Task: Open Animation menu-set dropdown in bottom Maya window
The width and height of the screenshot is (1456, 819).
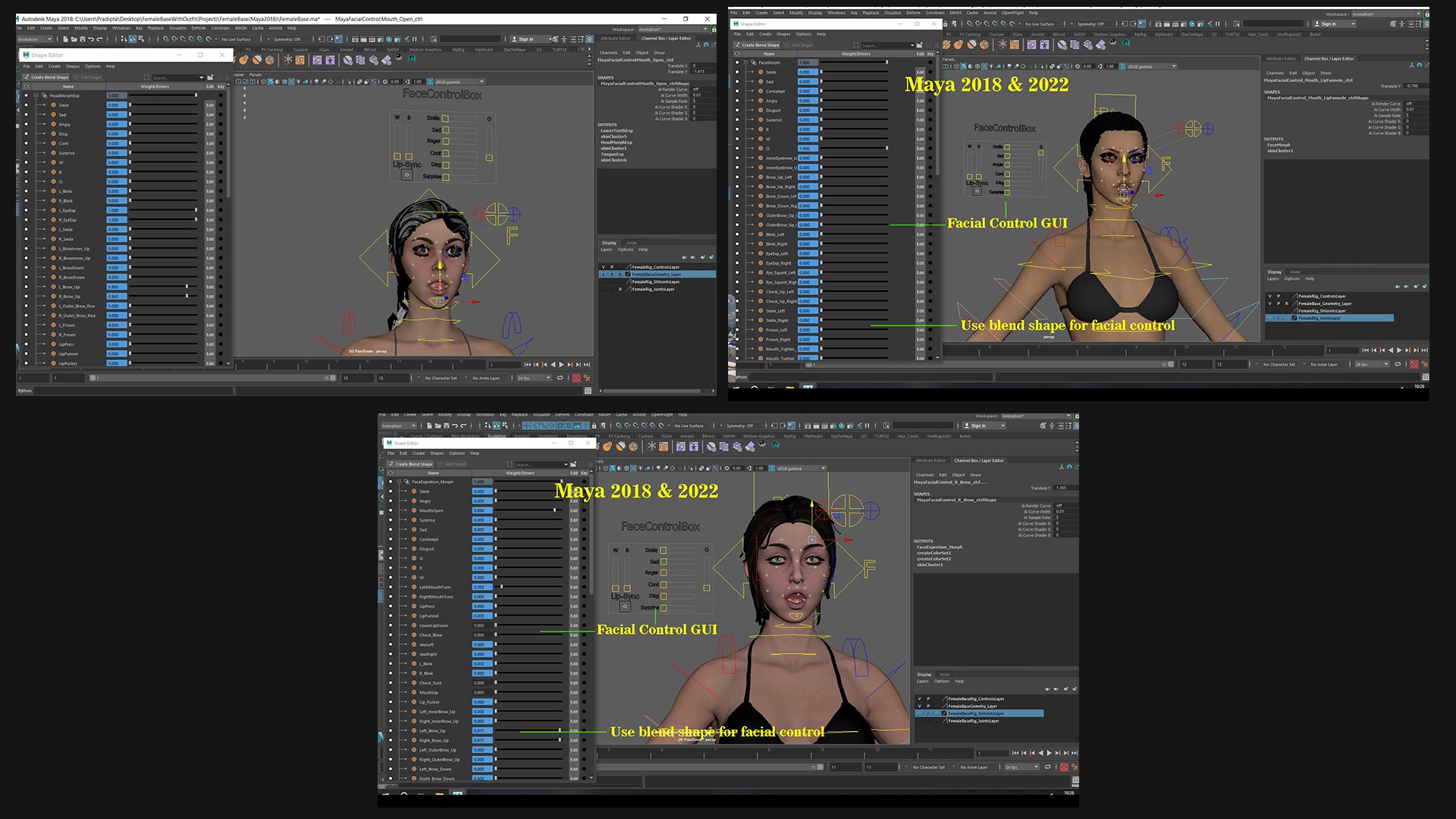Action: 399,425
